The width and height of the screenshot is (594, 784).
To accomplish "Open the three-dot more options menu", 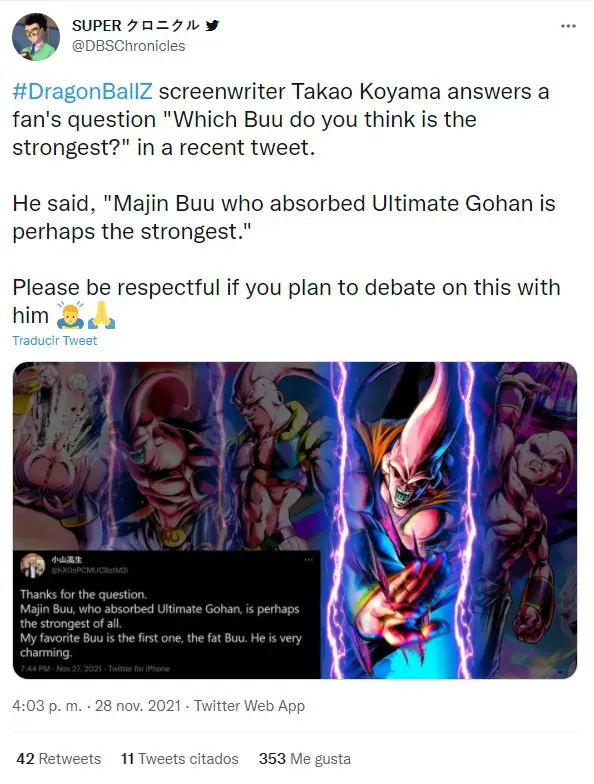I will 568,26.
